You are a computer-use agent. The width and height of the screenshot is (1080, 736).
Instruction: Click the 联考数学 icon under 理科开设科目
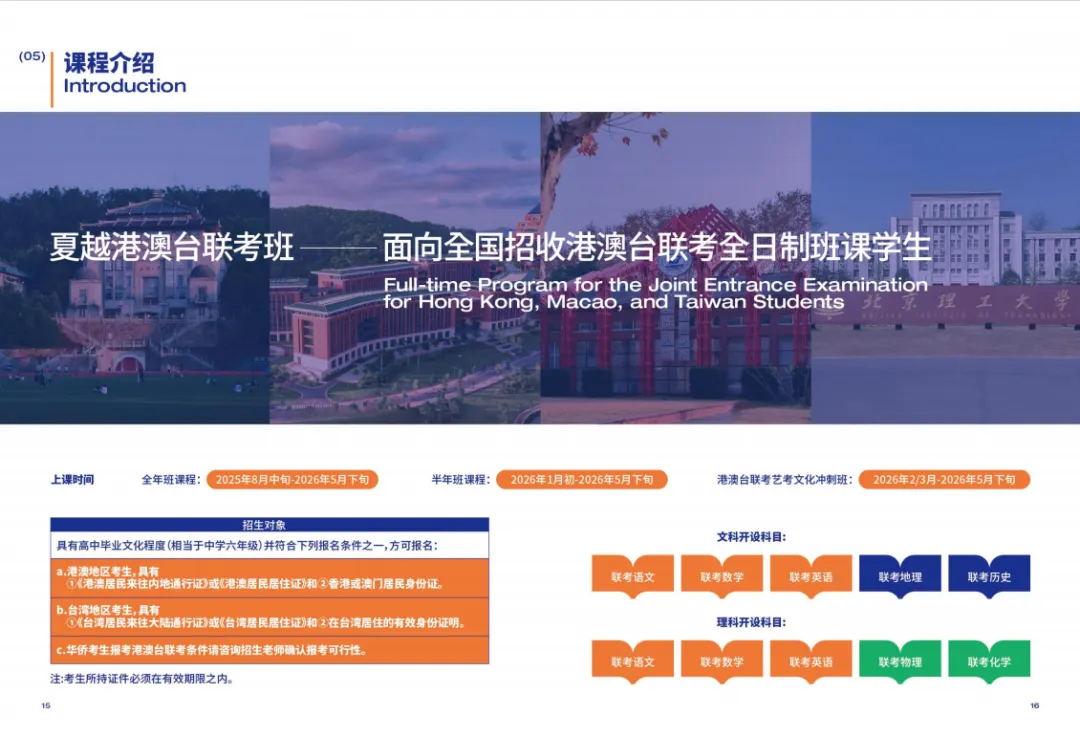pos(722,662)
